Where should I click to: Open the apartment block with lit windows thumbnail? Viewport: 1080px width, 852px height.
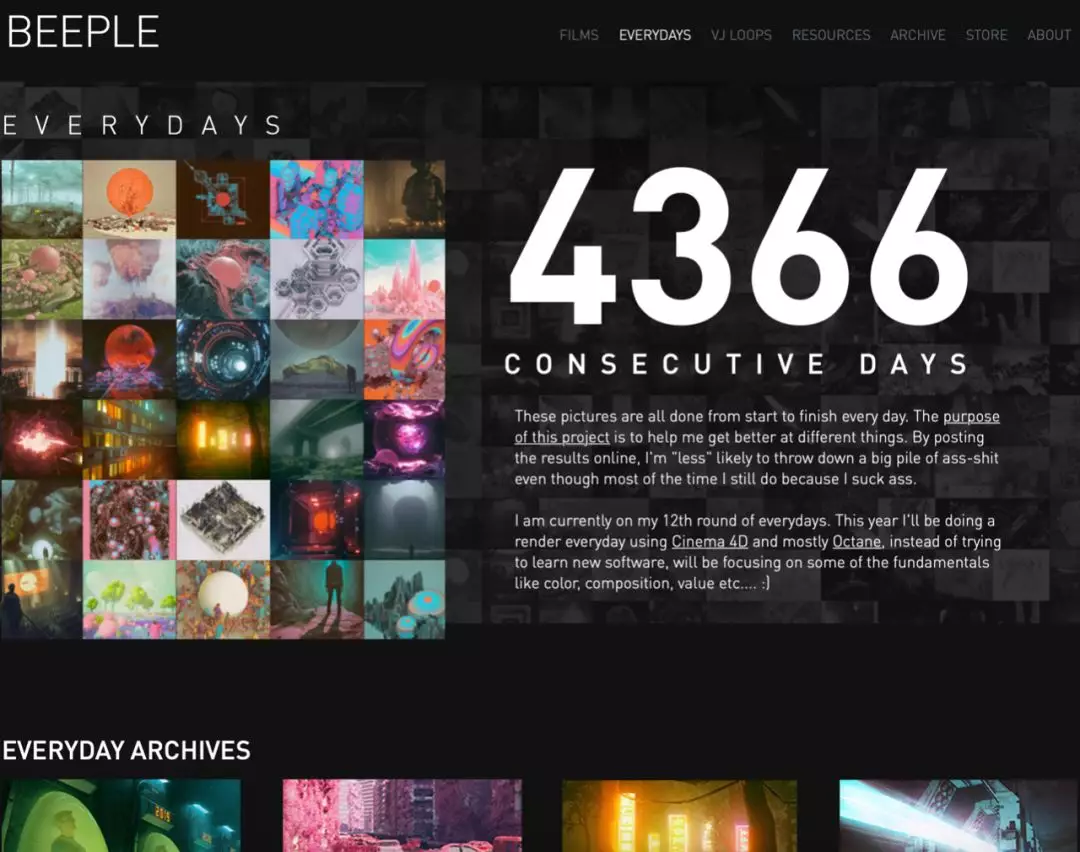pyautogui.click(x=129, y=439)
